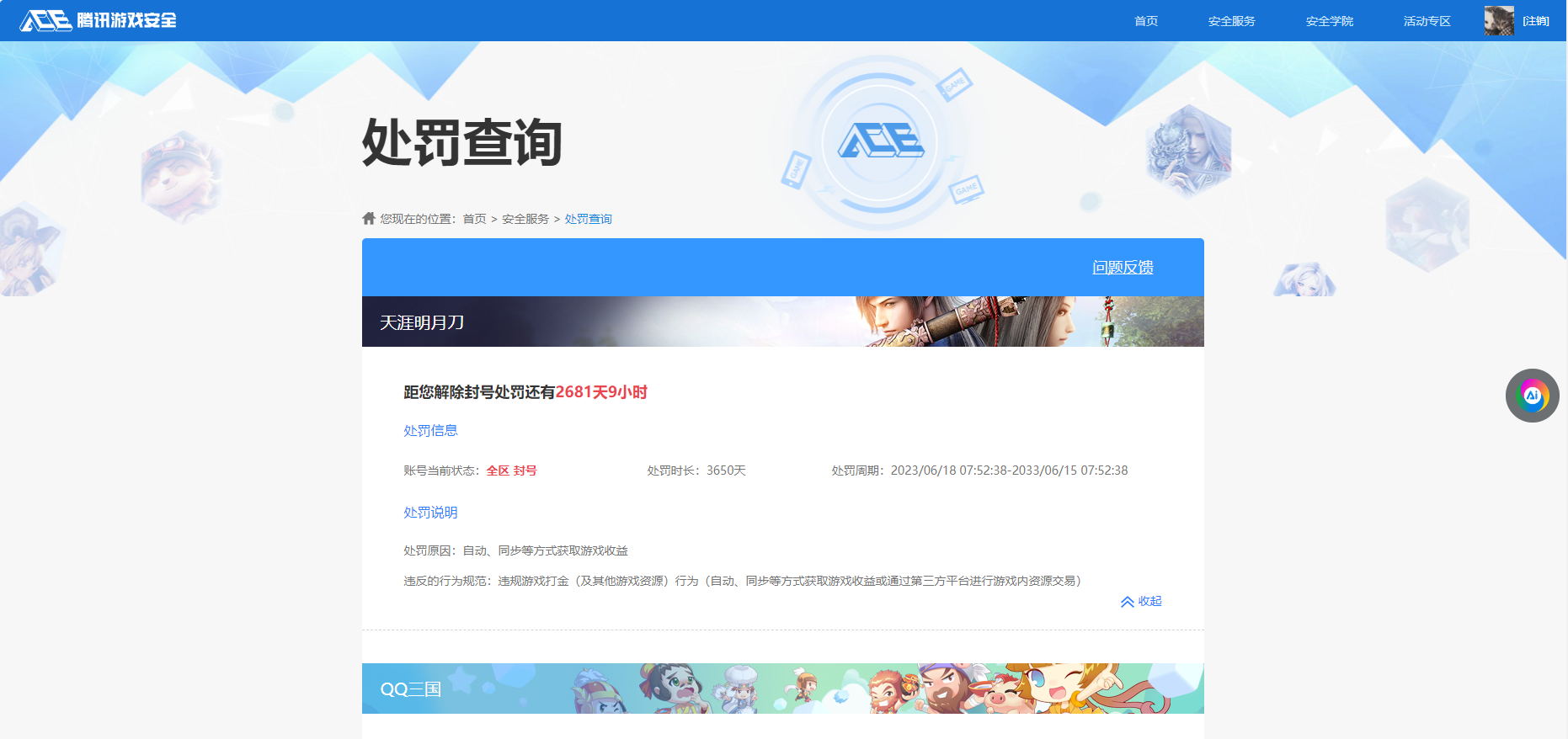Click 首页 in the breadcrumb path

coord(474,219)
